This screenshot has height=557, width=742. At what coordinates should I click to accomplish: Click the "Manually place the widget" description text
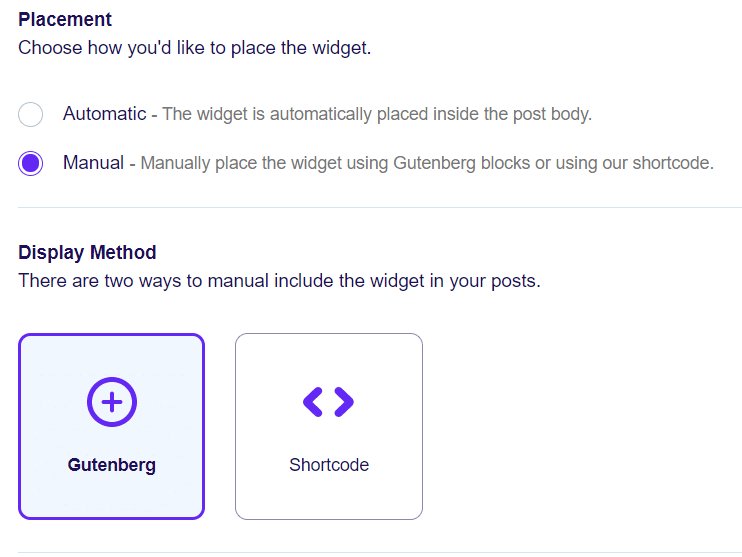tap(427, 163)
